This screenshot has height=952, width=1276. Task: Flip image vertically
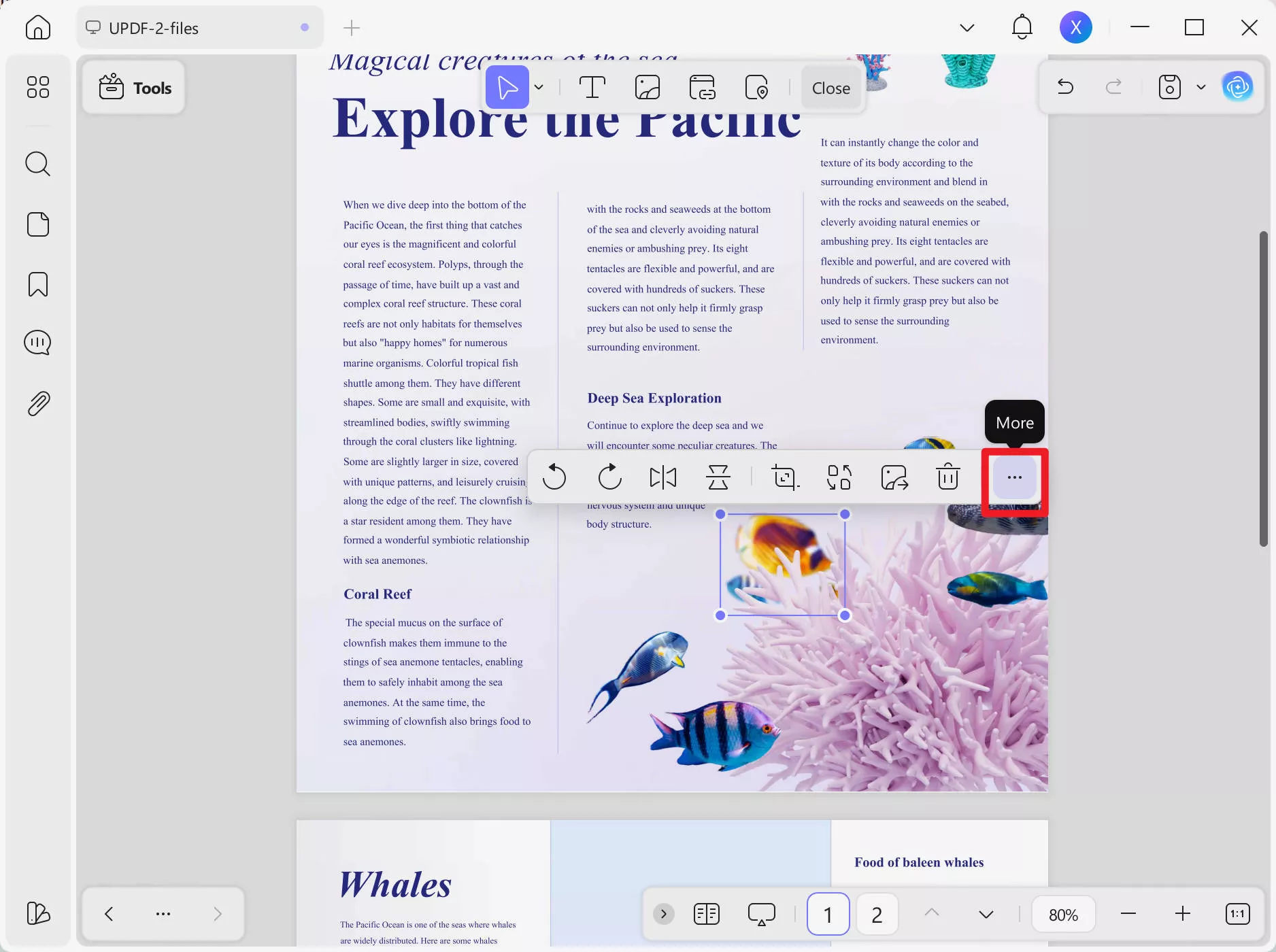[x=718, y=477]
